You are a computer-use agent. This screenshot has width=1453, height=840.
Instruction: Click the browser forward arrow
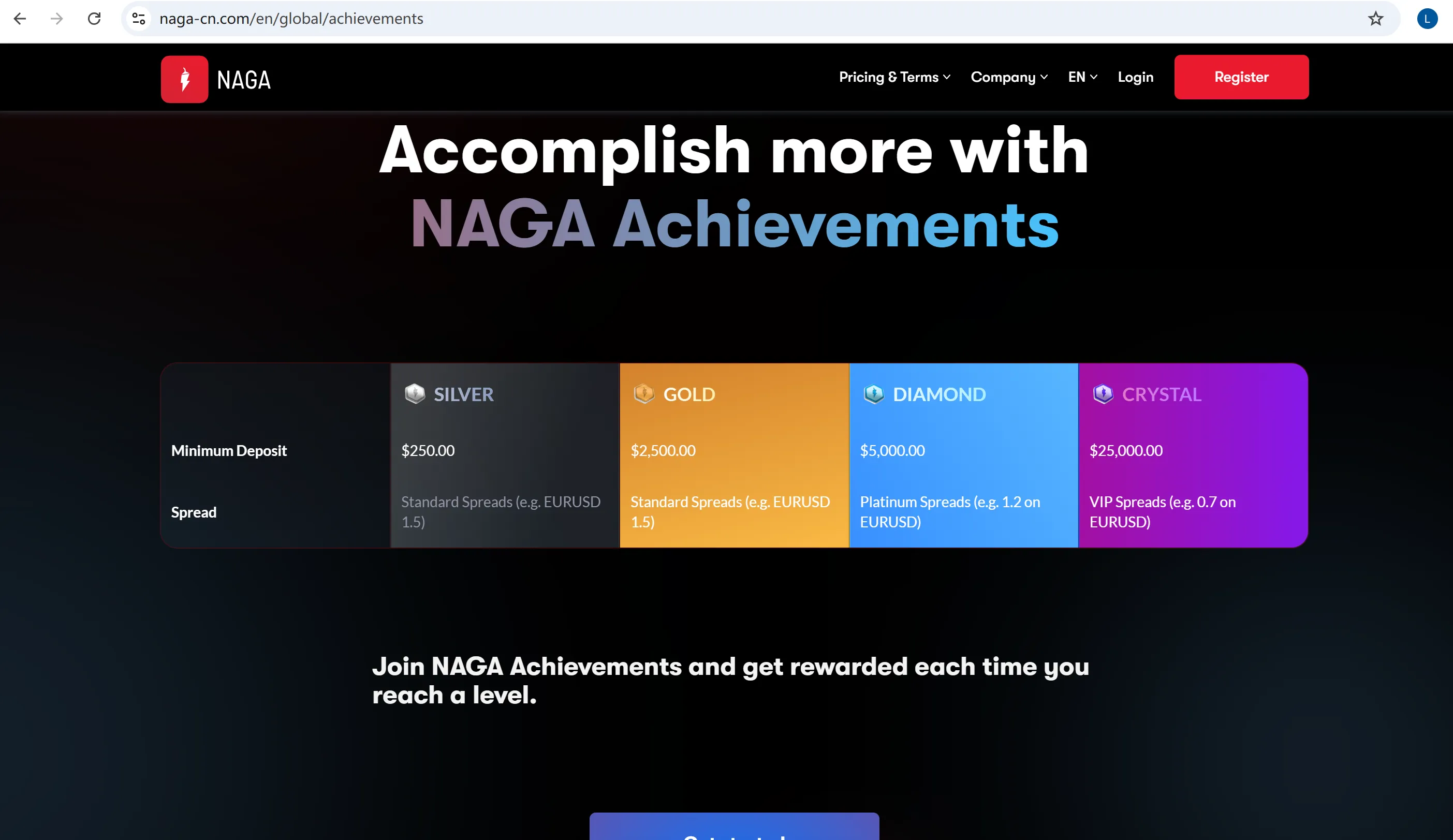pos(56,19)
